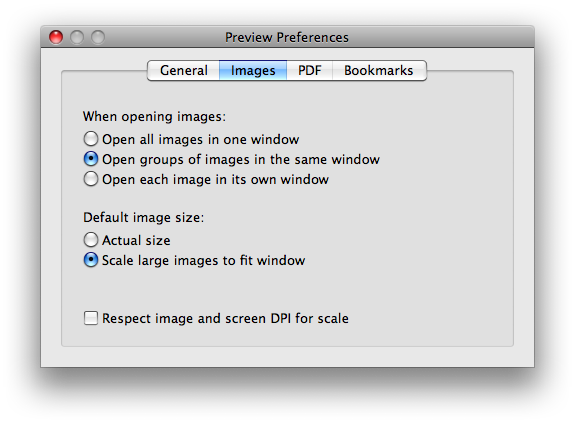The height and width of the screenshot is (423, 575).
Task: Open the PDF preferences tab
Action: (310, 70)
